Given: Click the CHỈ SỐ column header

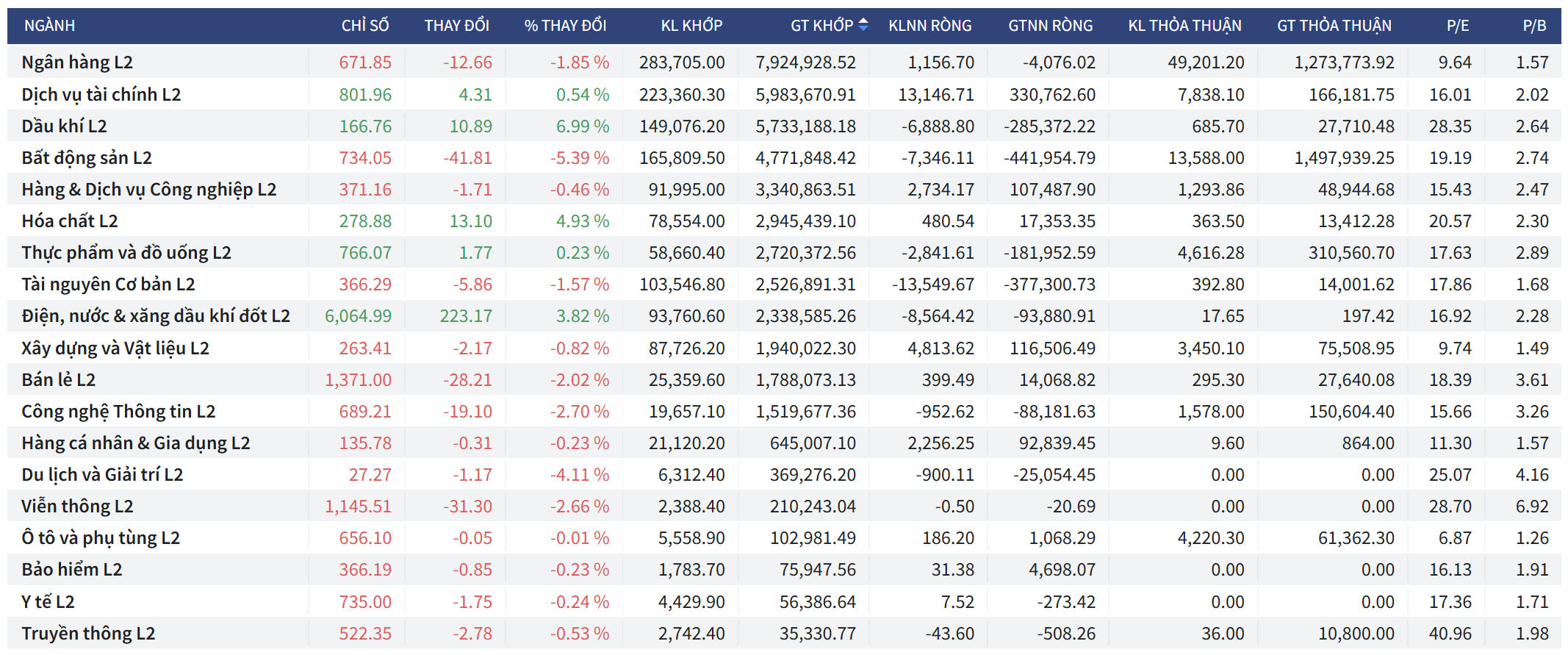Looking at the screenshot, I should coord(364,26).
